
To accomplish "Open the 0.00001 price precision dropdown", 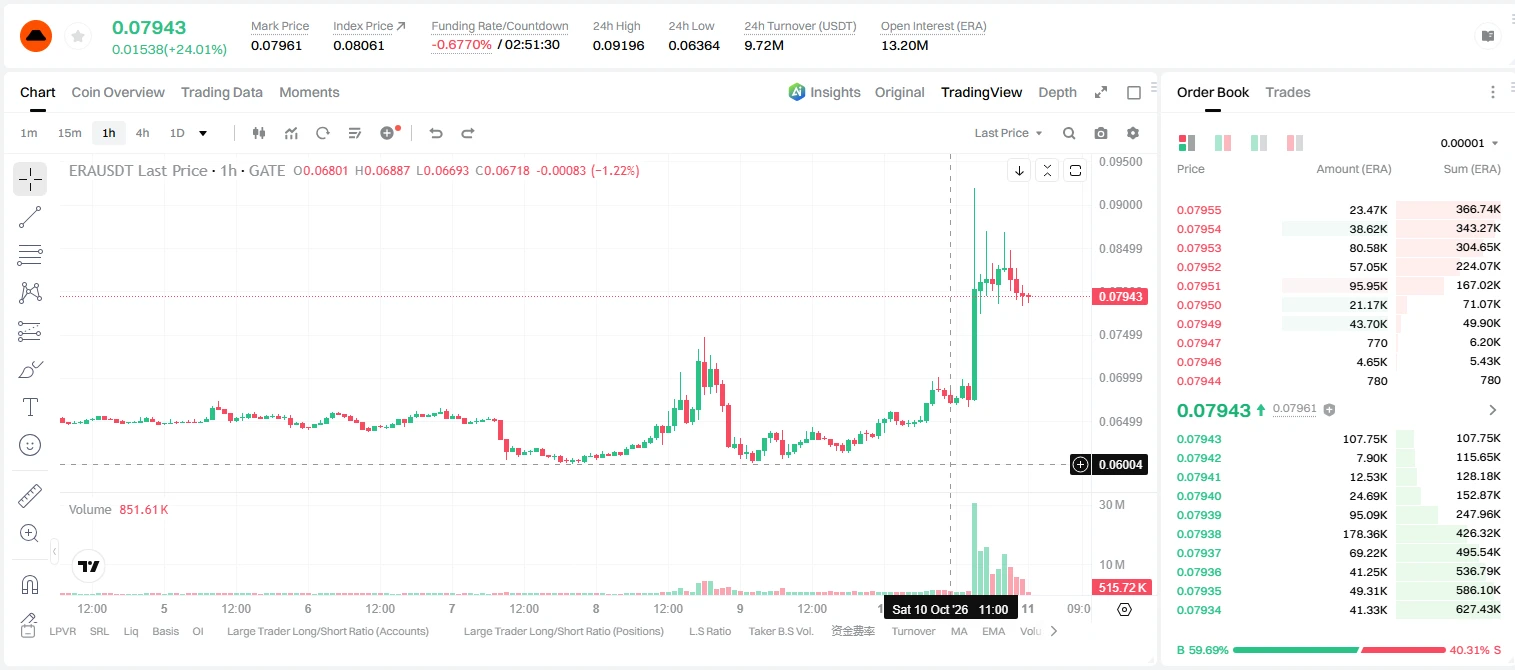I will pos(1469,143).
